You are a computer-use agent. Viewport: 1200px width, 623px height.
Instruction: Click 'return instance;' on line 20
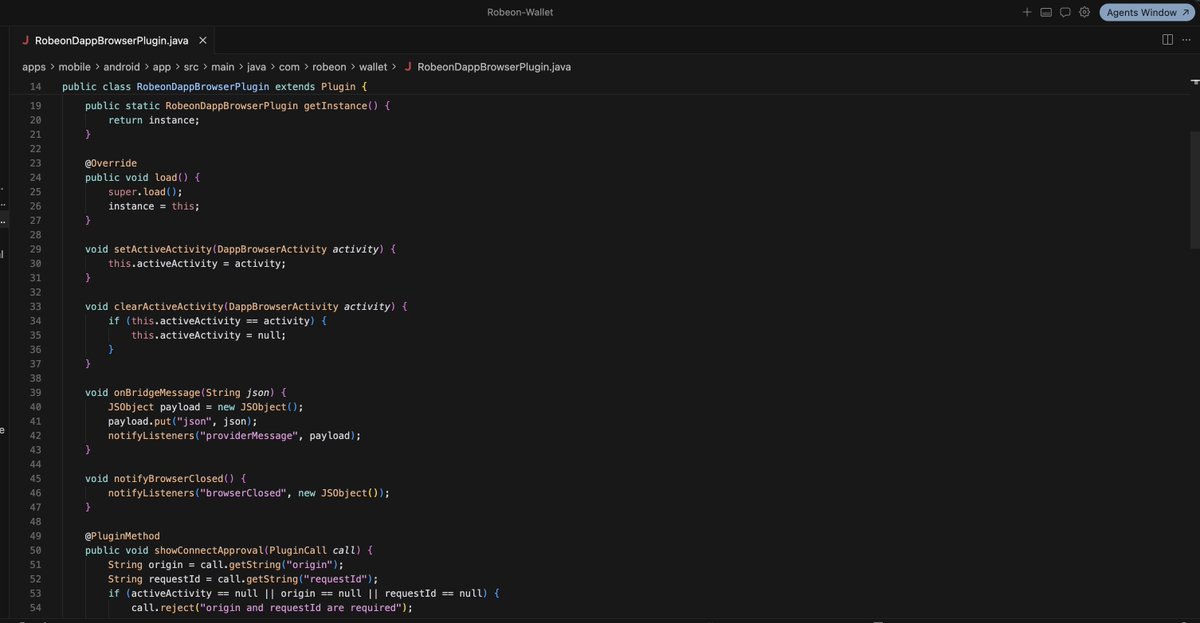[154, 120]
